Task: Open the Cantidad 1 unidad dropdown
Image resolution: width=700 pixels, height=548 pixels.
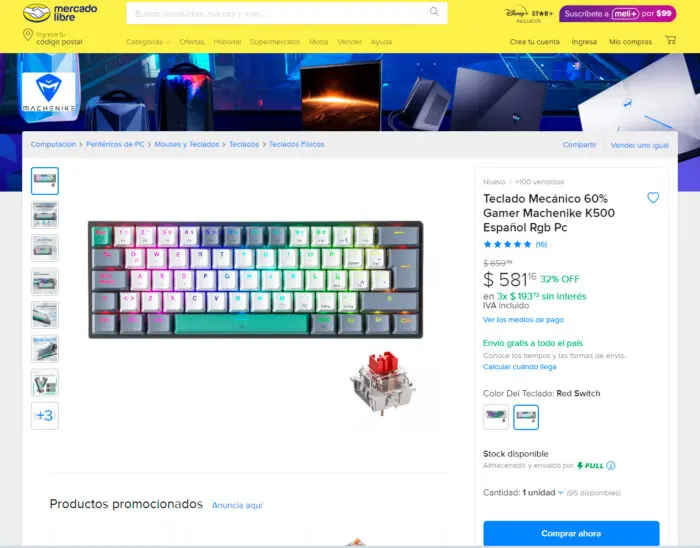Action: coord(543,493)
